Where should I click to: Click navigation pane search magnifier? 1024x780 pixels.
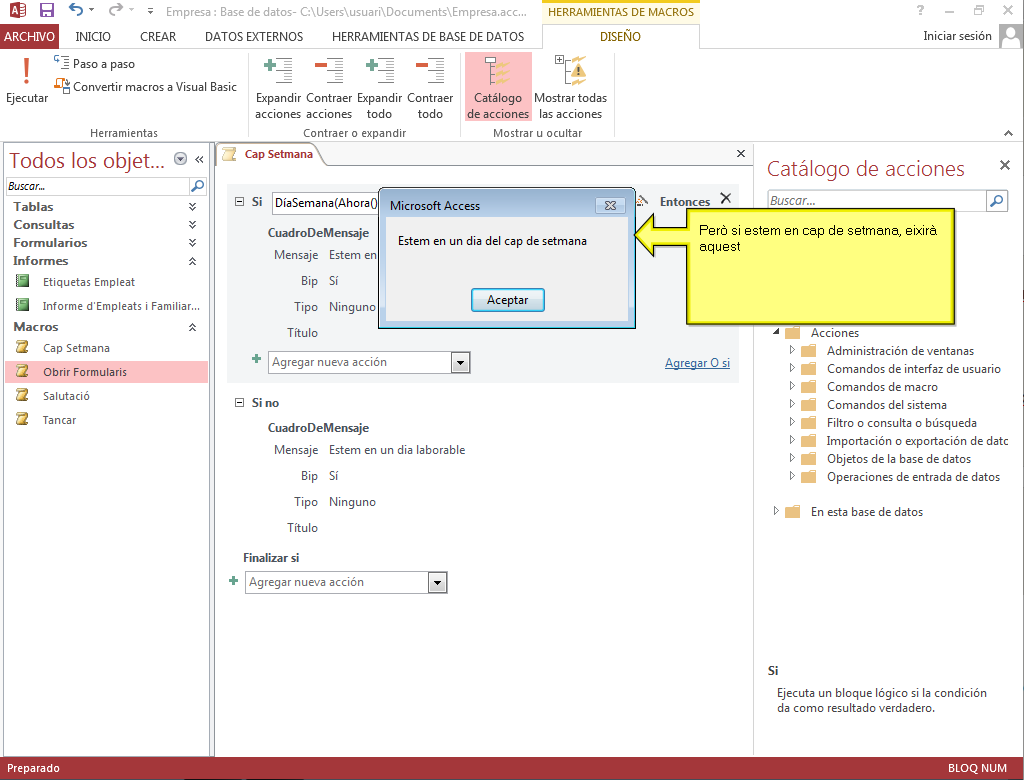pyautogui.click(x=197, y=186)
